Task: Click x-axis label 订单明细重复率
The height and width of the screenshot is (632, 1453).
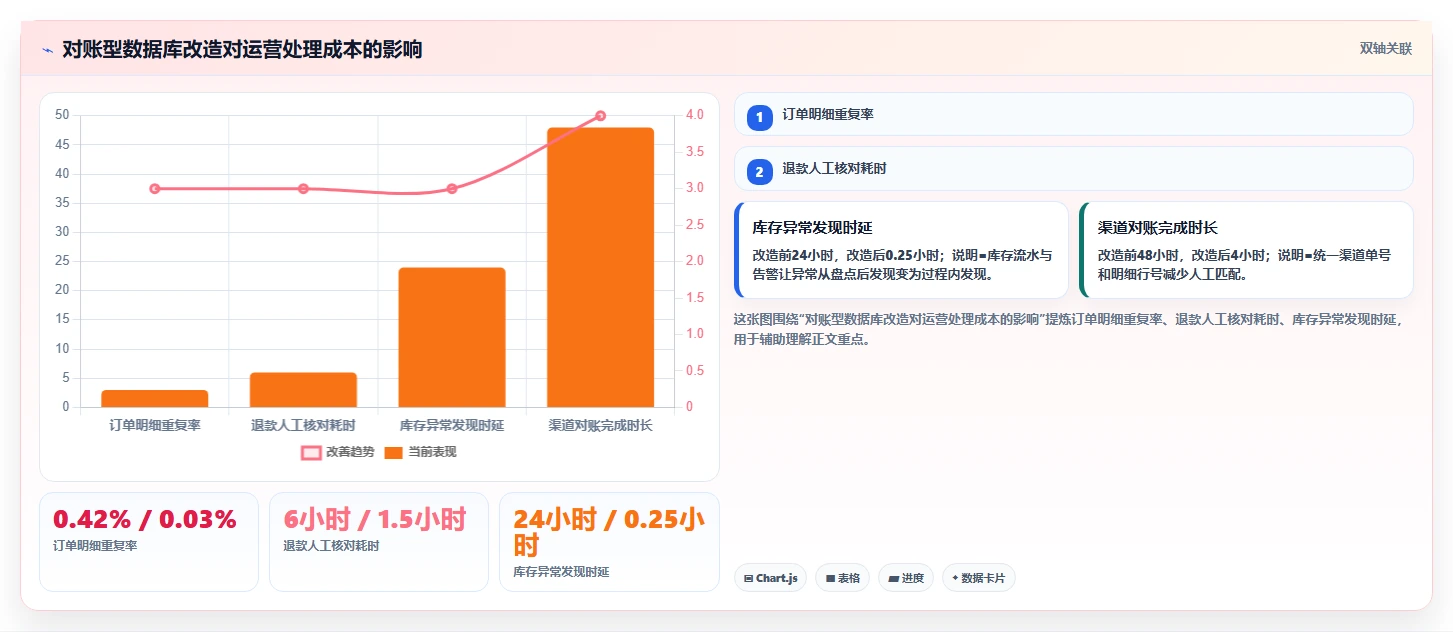Action: [155, 425]
